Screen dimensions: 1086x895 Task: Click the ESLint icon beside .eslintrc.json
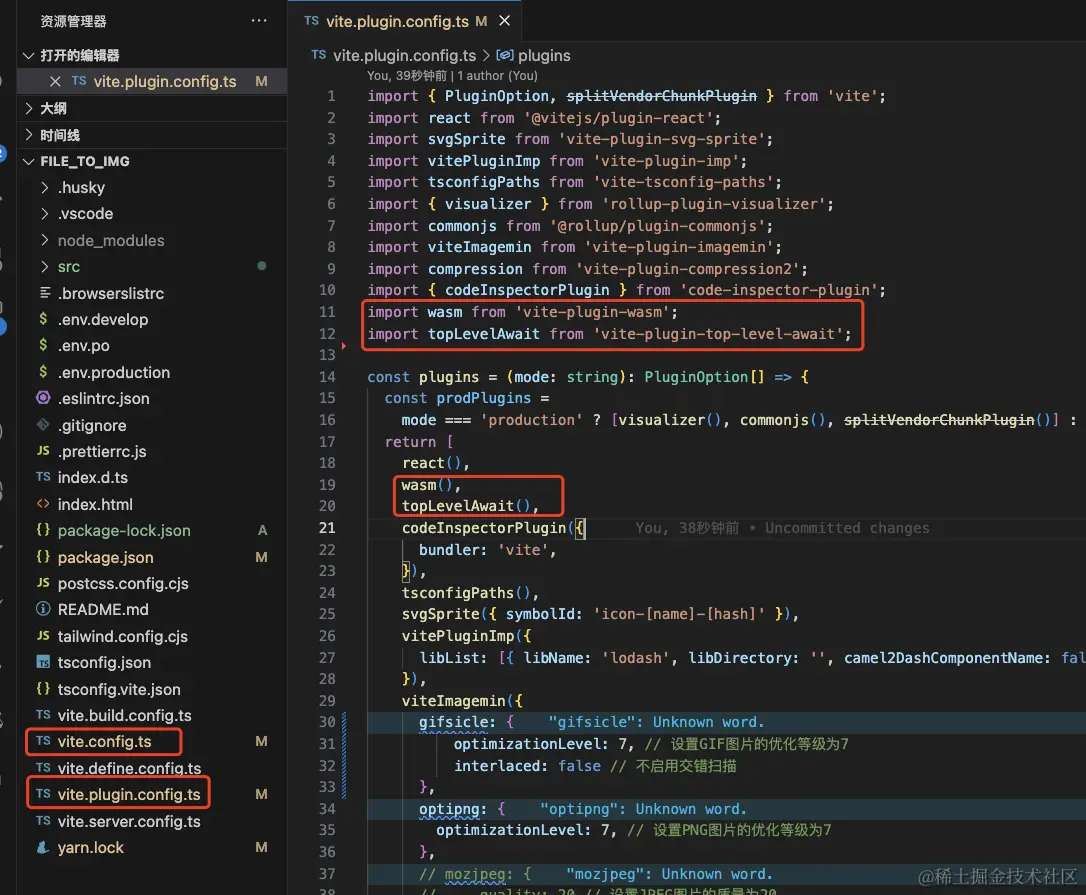(x=43, y=398)
